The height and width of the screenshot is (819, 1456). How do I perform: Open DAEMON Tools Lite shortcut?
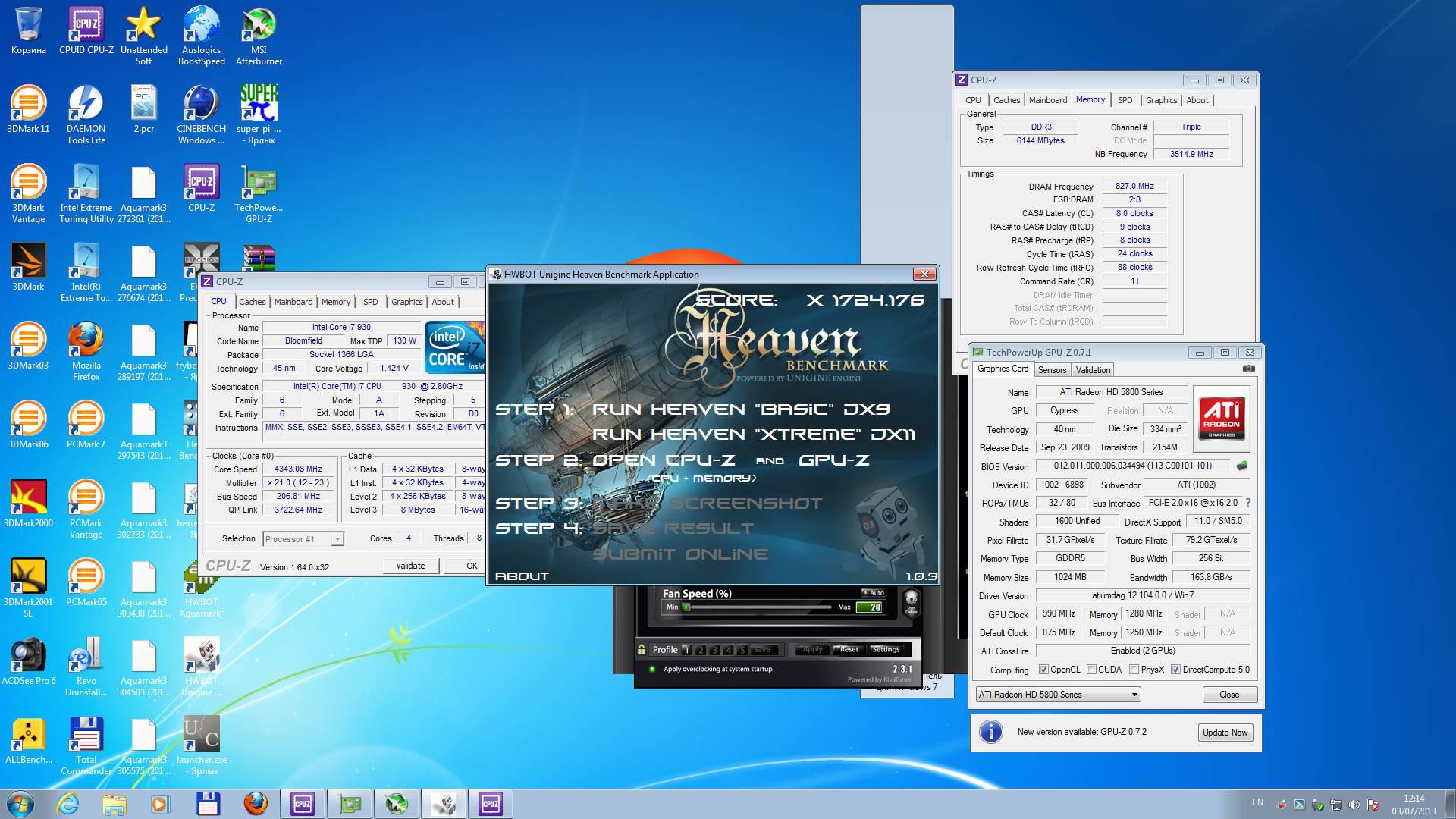[86, 115]
